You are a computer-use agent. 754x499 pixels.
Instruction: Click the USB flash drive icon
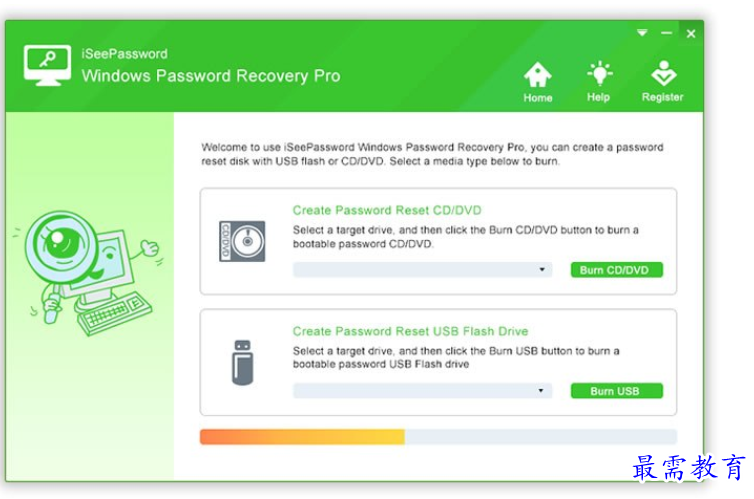click(242, 362)
